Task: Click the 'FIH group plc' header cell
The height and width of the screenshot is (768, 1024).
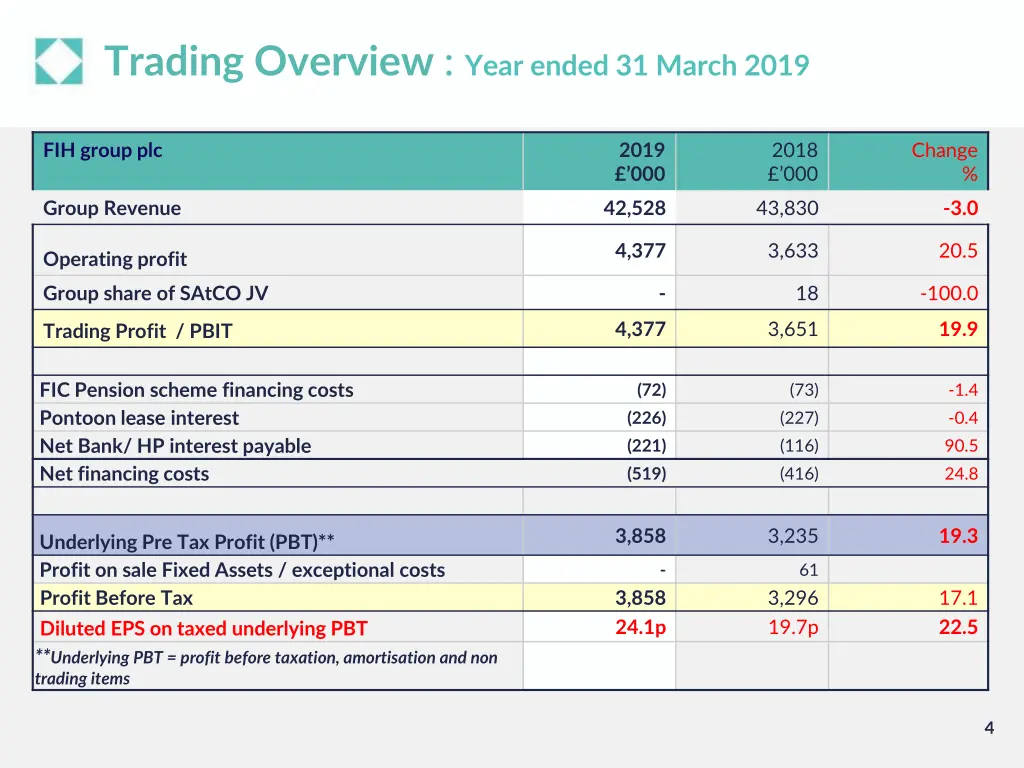Action: pyautogui.click(x=102, y=151)
